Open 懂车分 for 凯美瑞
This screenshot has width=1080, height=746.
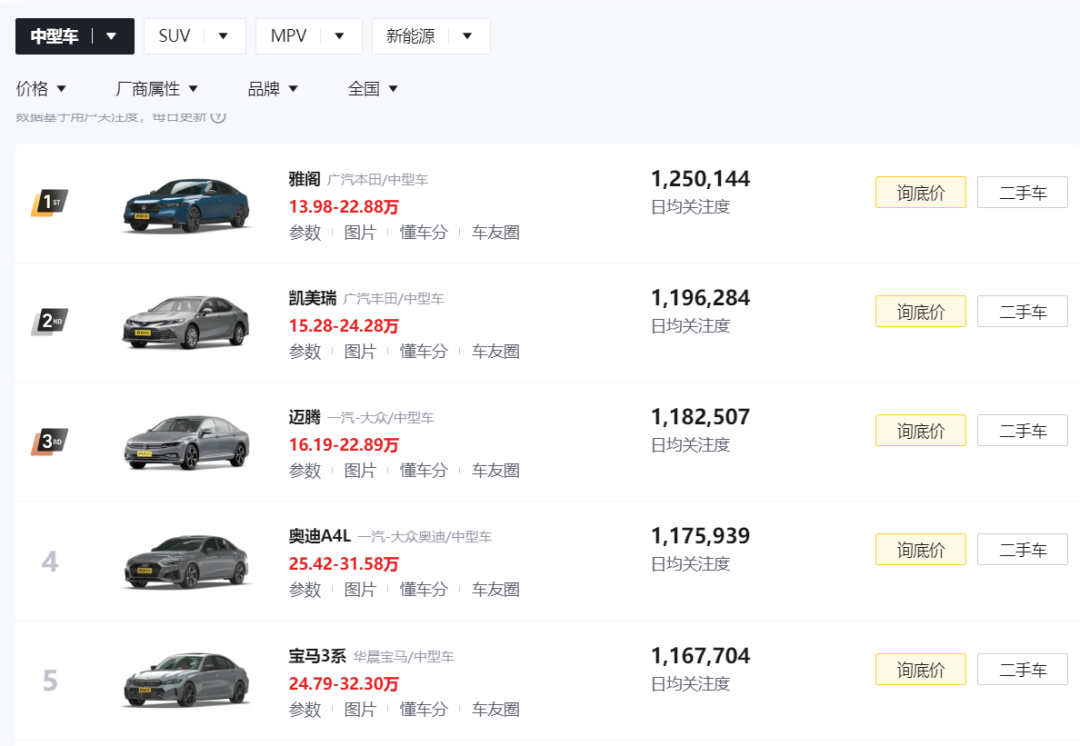tap(424, 352)
